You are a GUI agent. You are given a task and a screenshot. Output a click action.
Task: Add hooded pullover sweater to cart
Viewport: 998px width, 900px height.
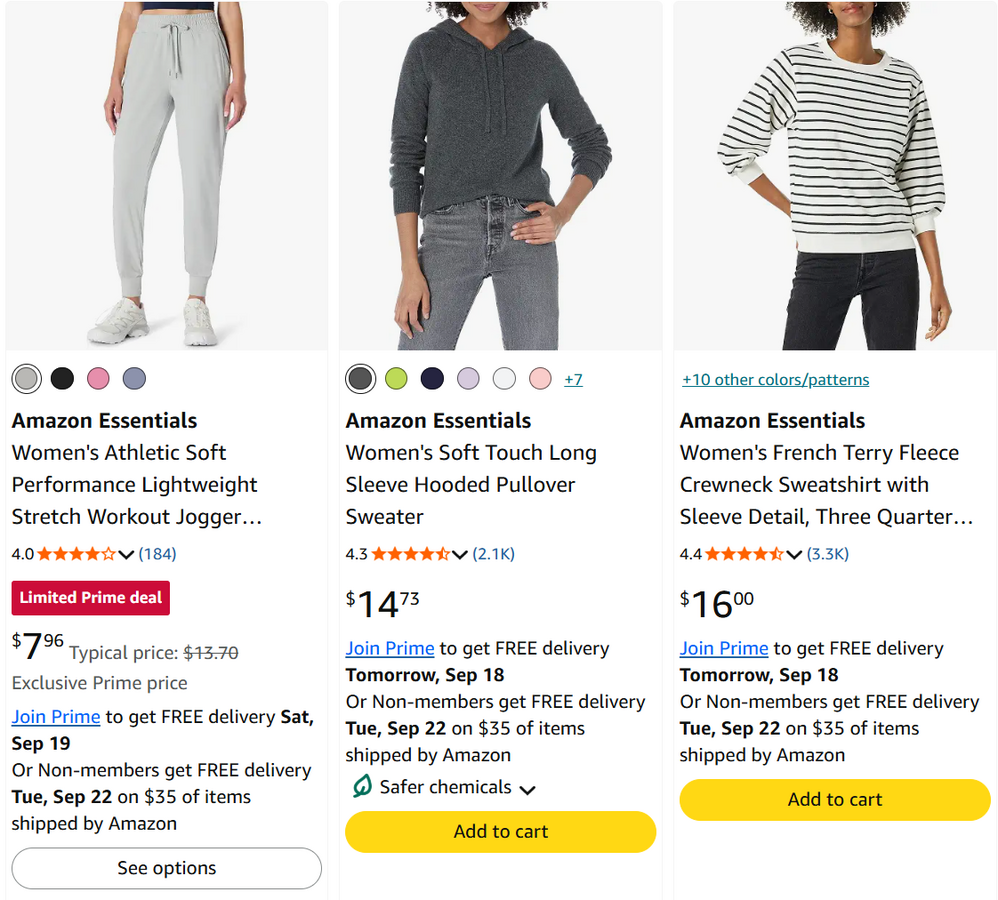click(500, 831)
